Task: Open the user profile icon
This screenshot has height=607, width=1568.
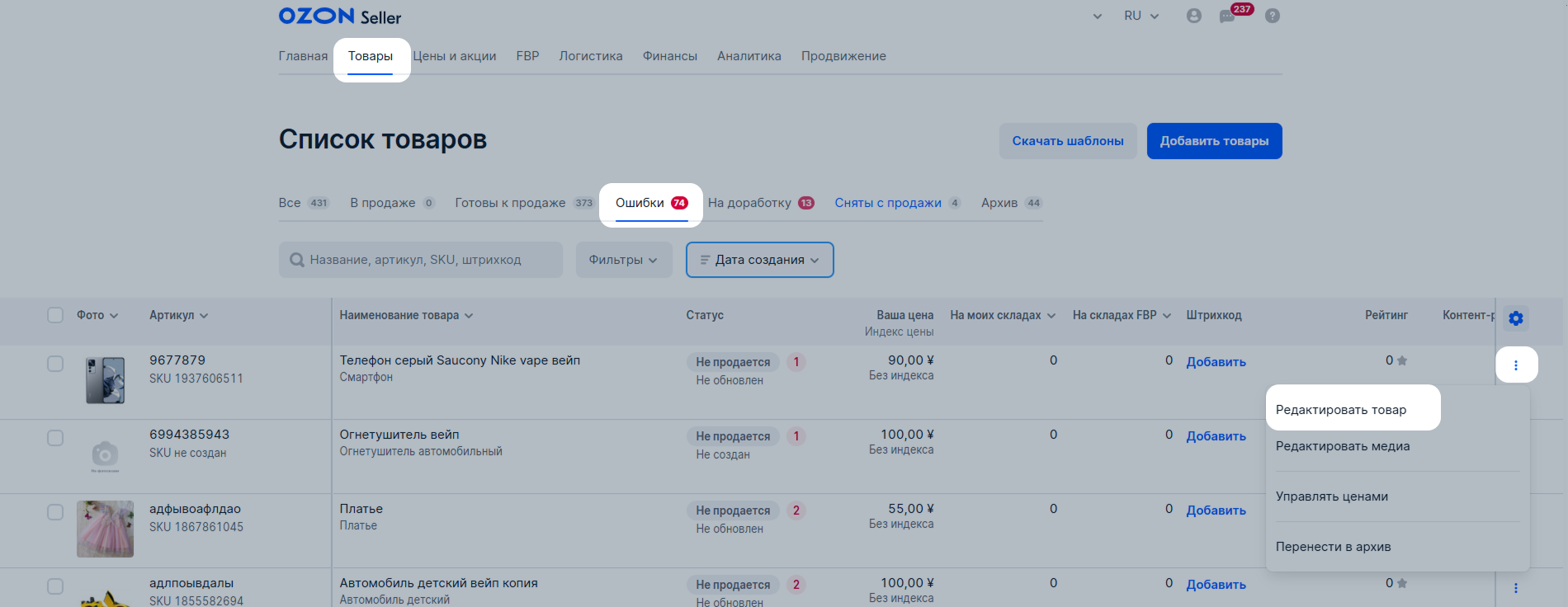Action: (1193, 16)
